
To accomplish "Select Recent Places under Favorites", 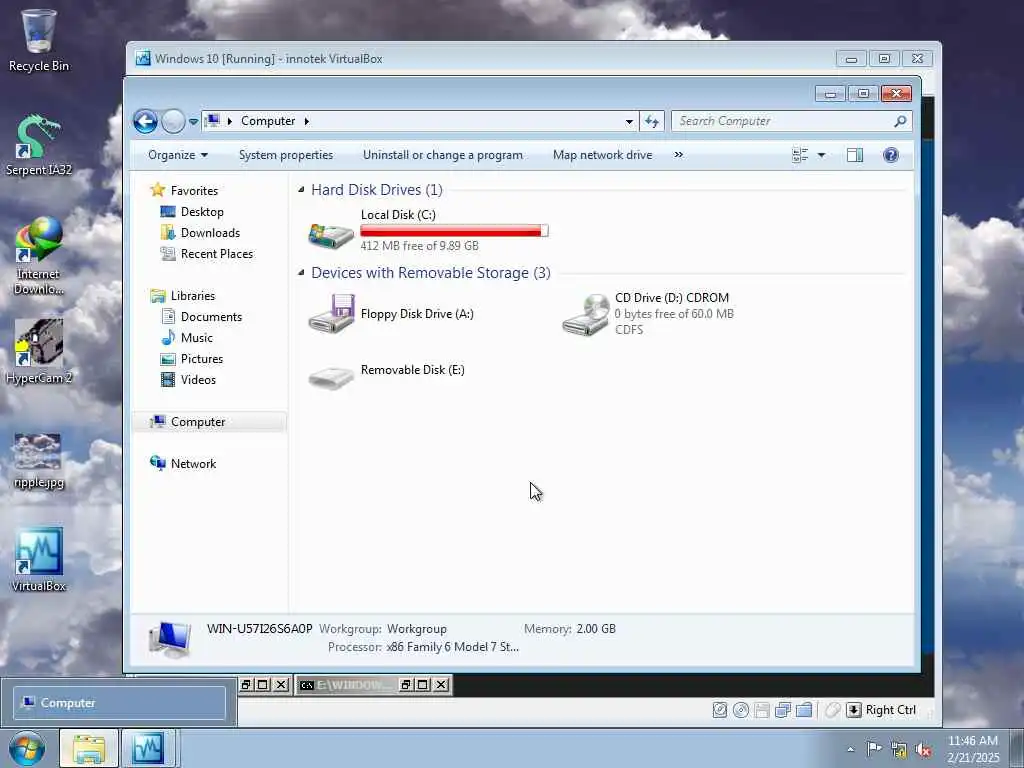I will [x=216, y=253].
